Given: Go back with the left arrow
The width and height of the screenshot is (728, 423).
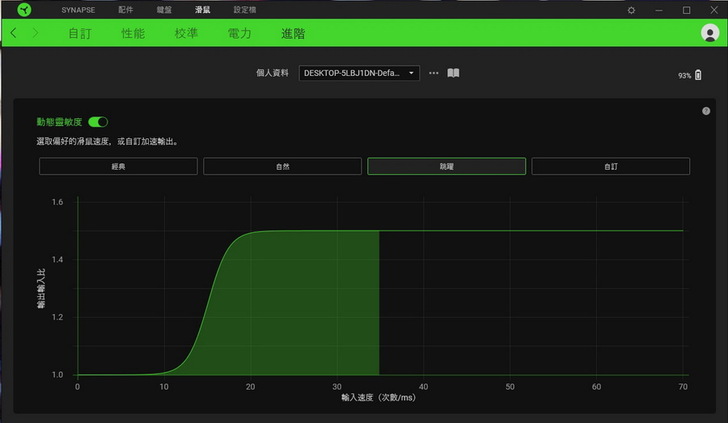Looking at the screenshot, I should [13, 33].
